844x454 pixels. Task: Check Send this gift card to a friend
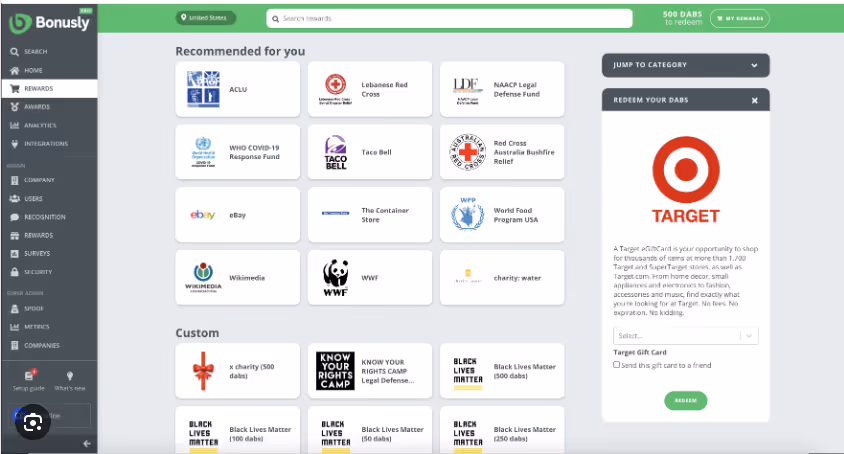point(617,365)
